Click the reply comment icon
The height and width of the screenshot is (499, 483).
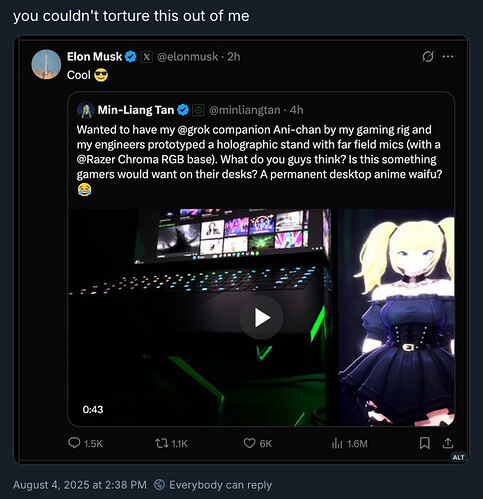coord(74,443)
